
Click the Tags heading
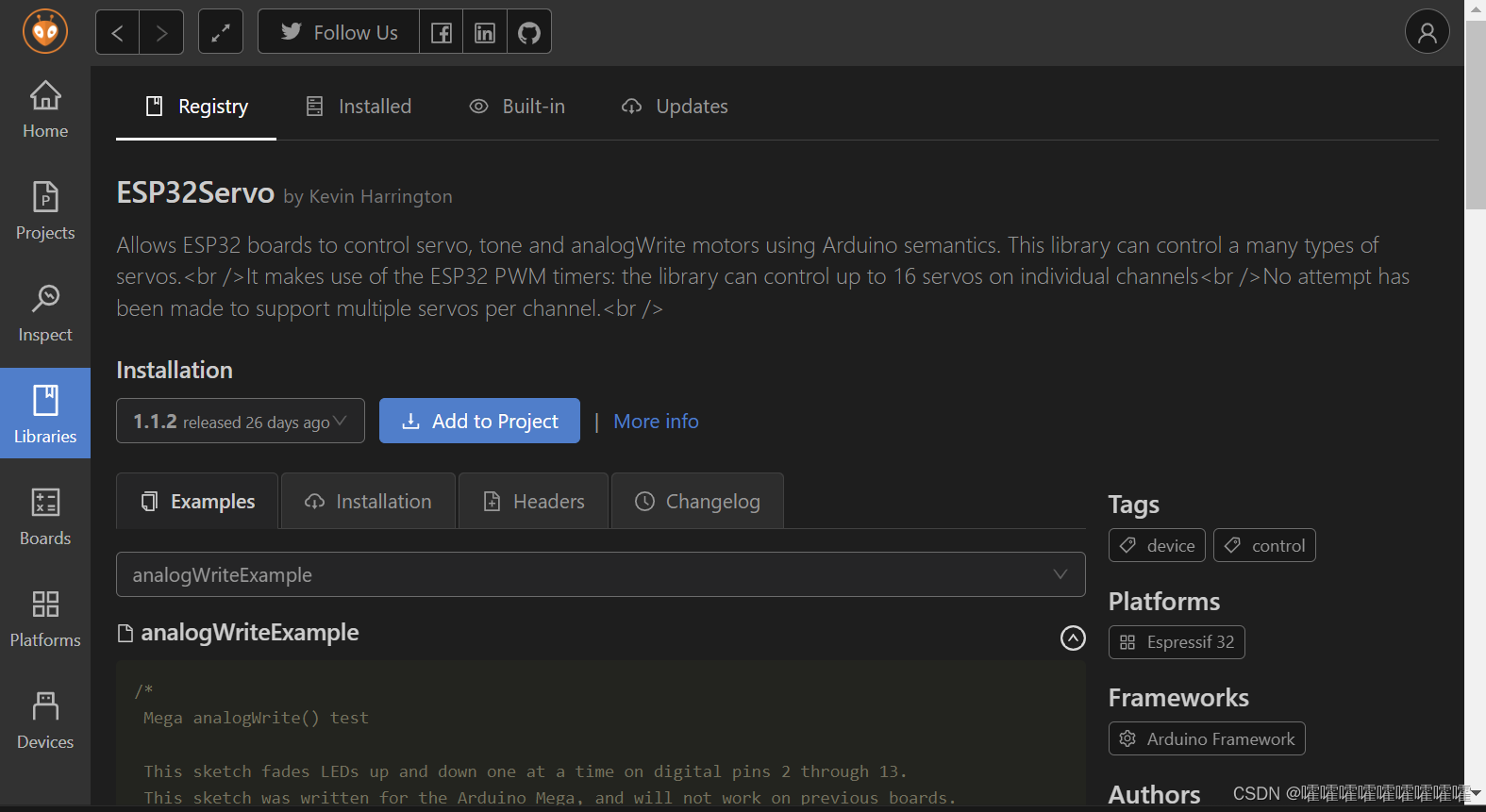[x=1133, y=505]
